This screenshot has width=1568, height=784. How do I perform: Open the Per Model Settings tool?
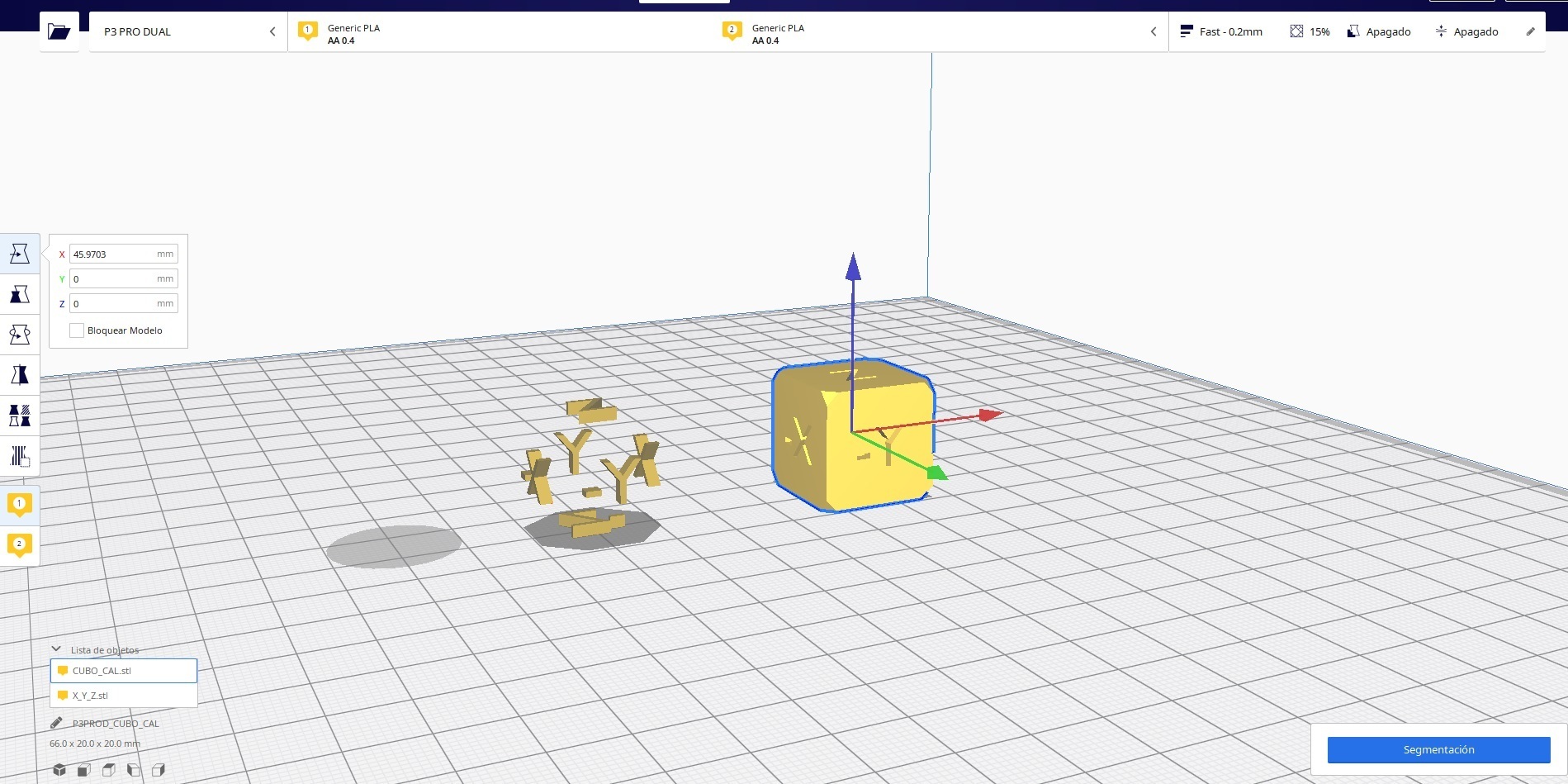tap(20, 416)
